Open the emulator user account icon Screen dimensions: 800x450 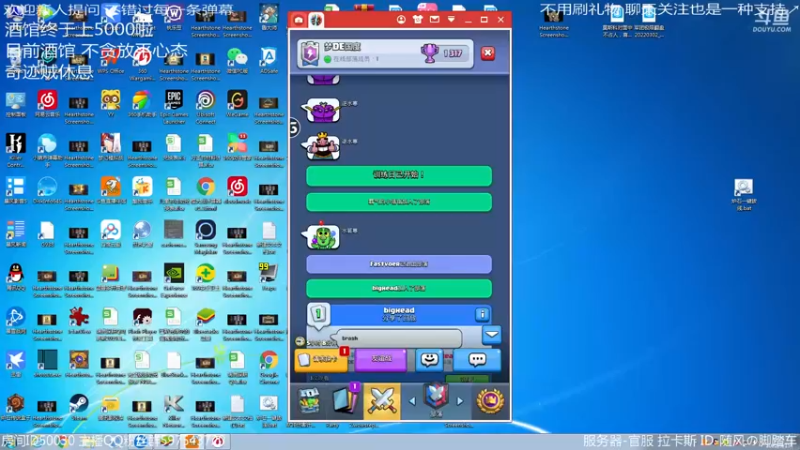point(401,19)
